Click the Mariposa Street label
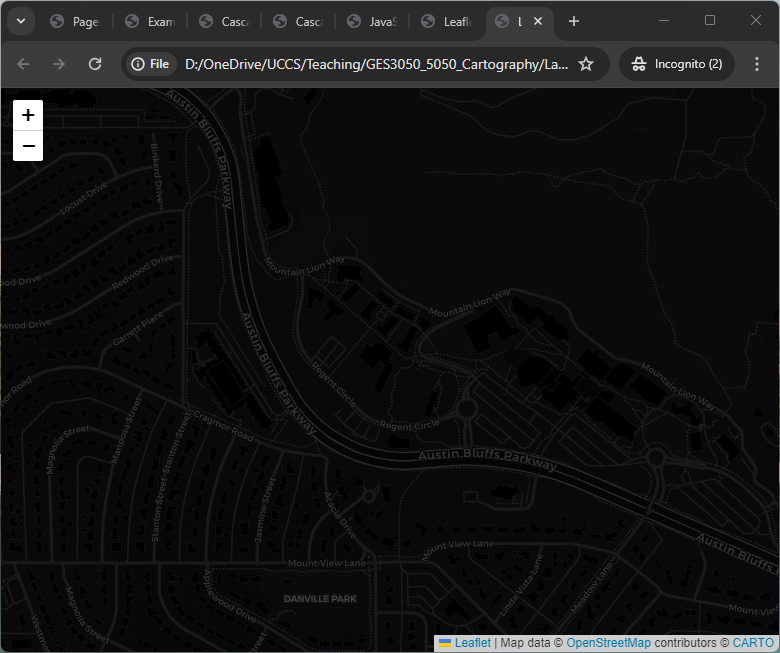Image resolution: width=780 pixels, height=653 pixels. [126, 431]
